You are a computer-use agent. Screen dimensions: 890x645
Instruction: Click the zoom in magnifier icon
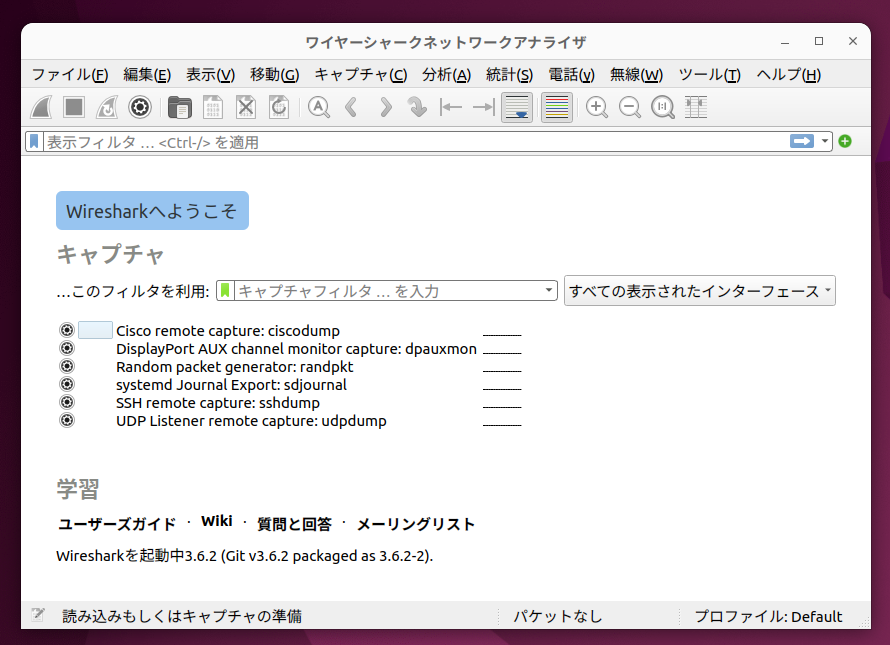597,107
